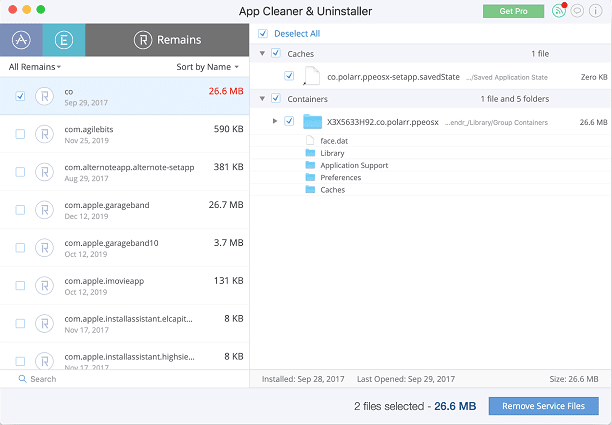
Task: Click the R icon for com.apple.garageband10
Action: tap(44, 247)
